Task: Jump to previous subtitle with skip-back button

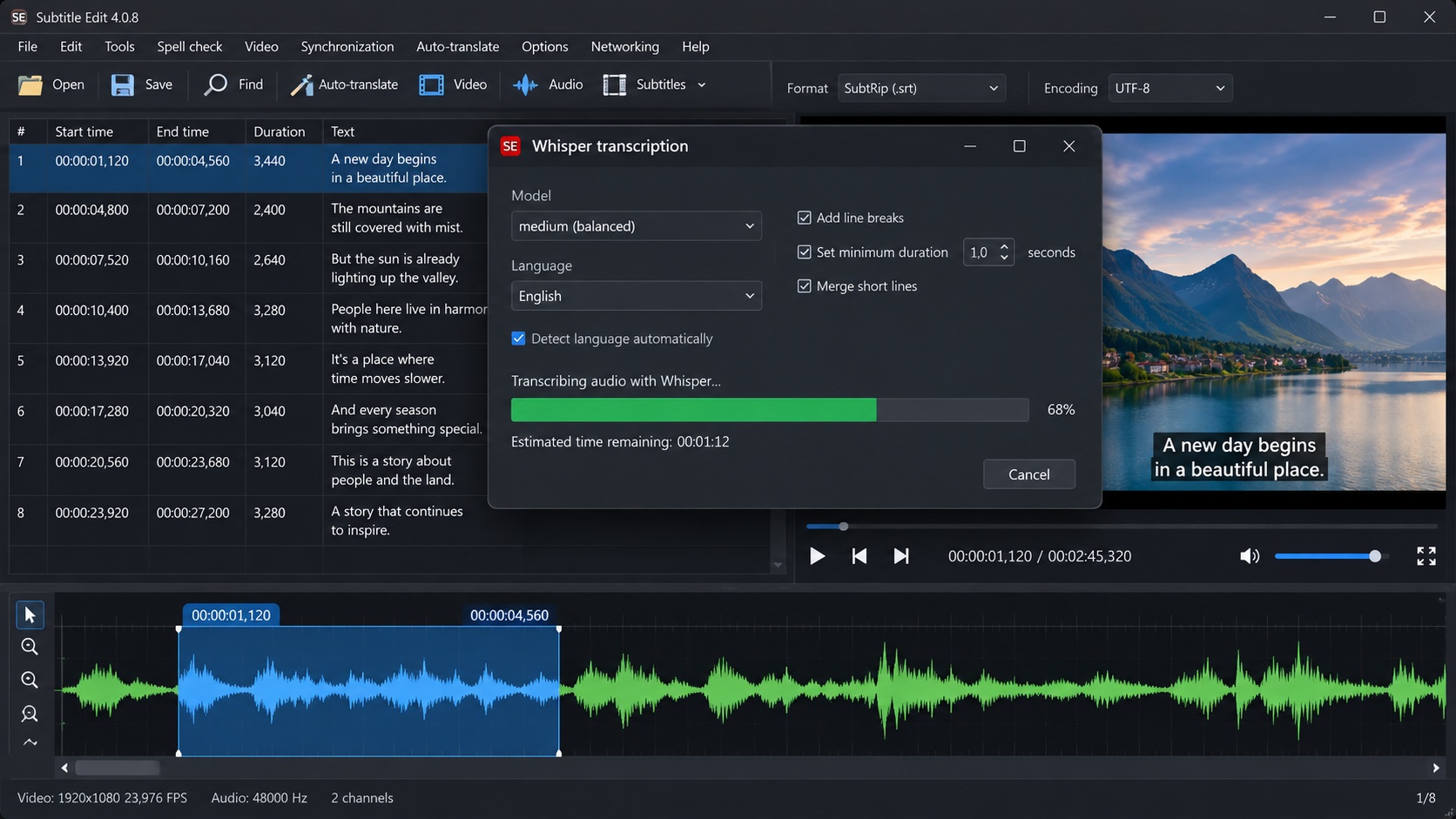Action: coord(859,556)
